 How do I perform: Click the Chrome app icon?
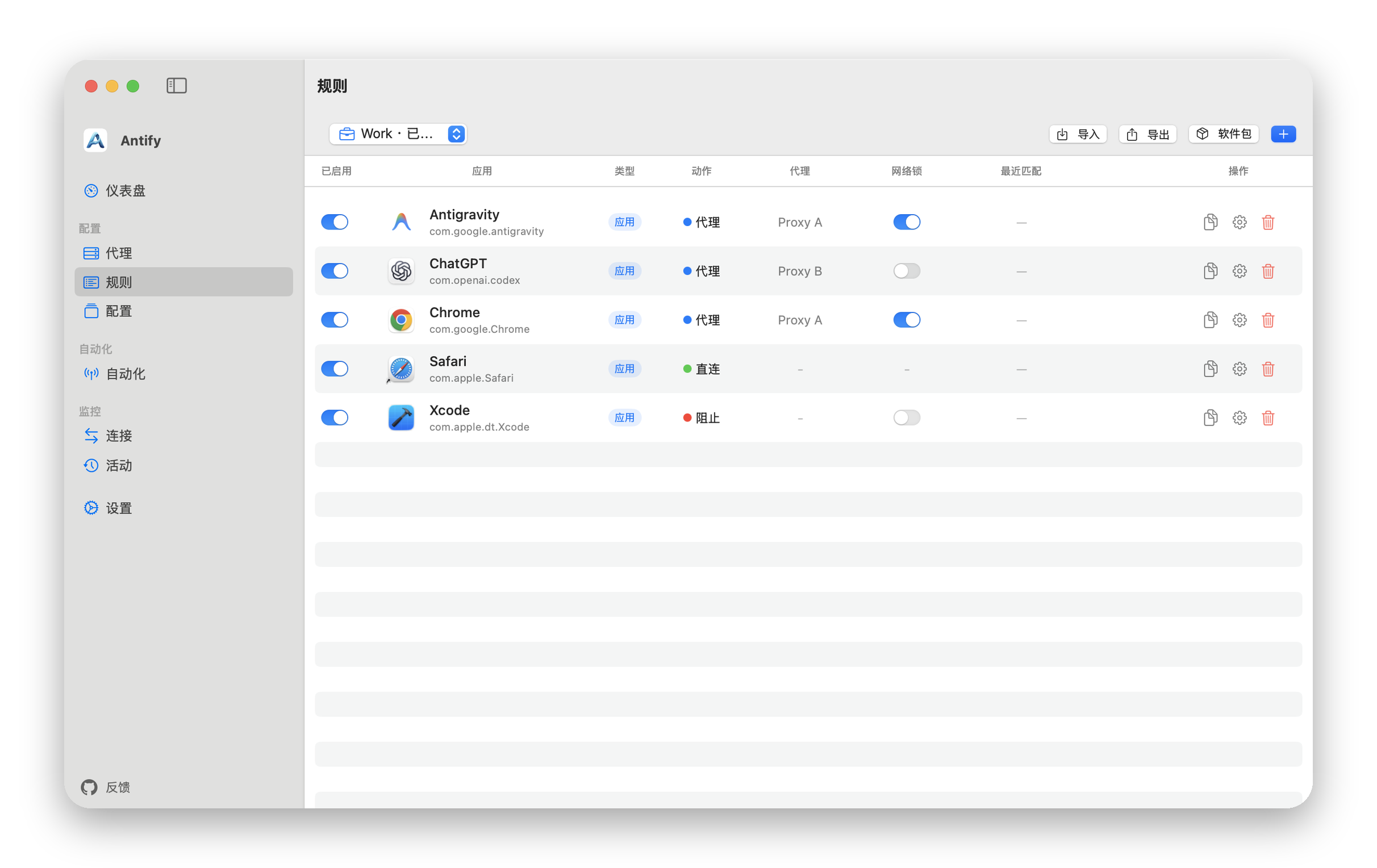coord(401,320)
